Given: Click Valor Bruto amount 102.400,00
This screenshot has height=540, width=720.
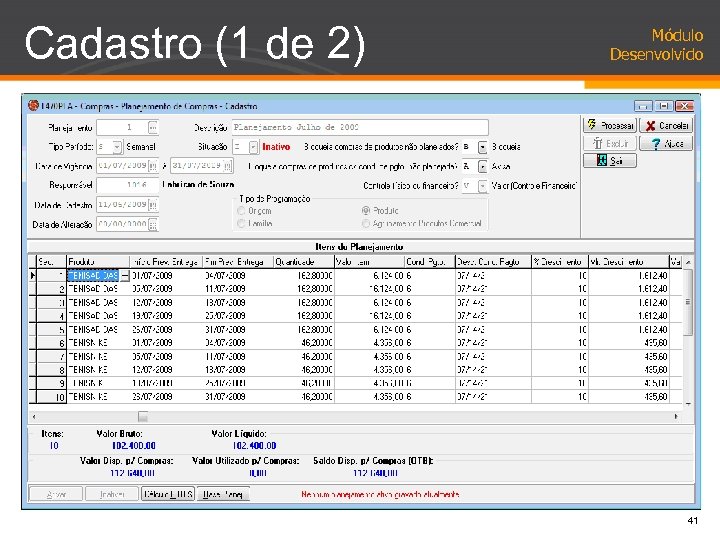Looking at the screenshot, I should [x=134, y=445].
